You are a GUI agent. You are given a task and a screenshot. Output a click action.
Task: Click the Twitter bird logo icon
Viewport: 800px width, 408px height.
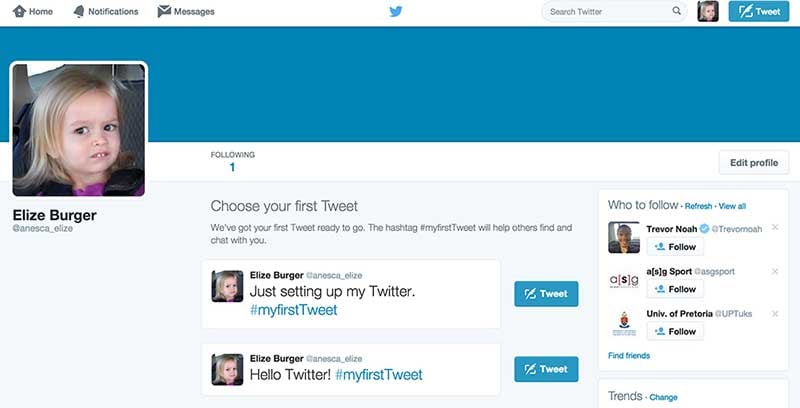395,11
